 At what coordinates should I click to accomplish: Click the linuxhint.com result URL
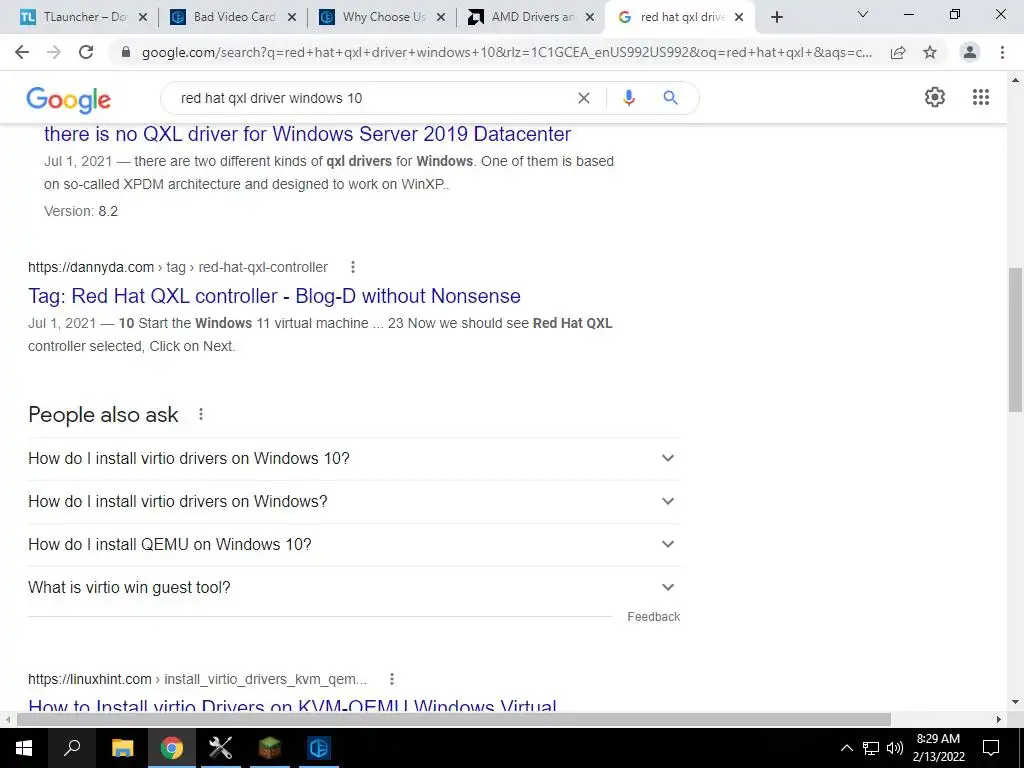click(197, 679)
